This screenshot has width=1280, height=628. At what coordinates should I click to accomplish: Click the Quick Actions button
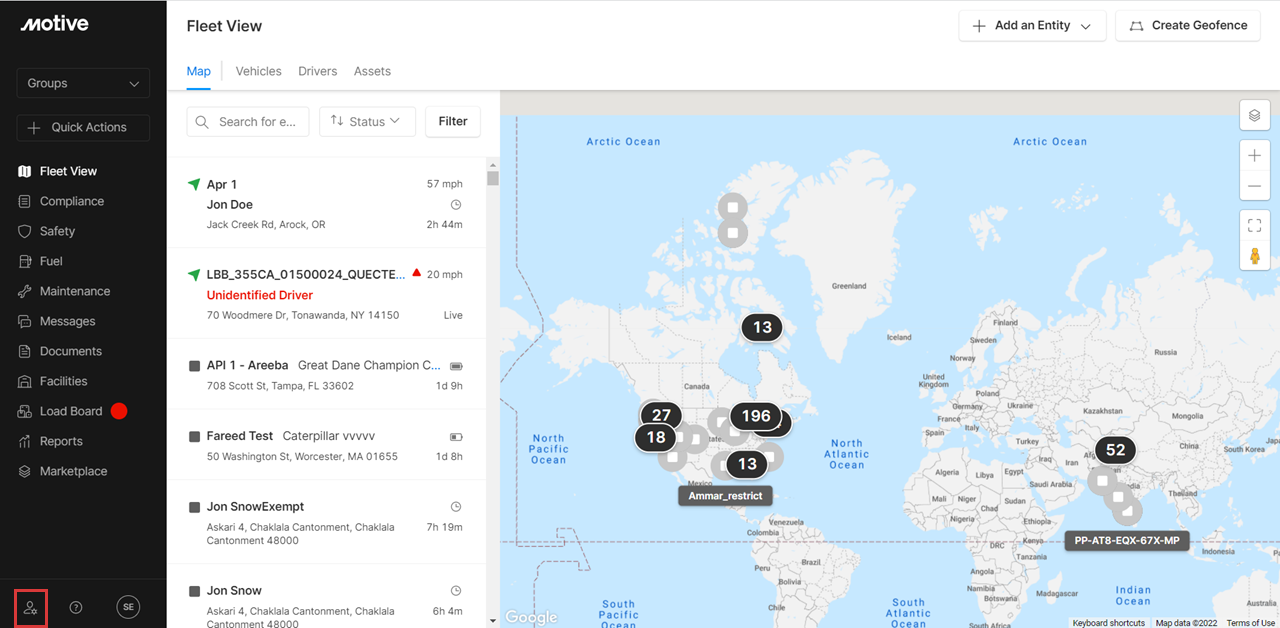click(x=83, y=127)
